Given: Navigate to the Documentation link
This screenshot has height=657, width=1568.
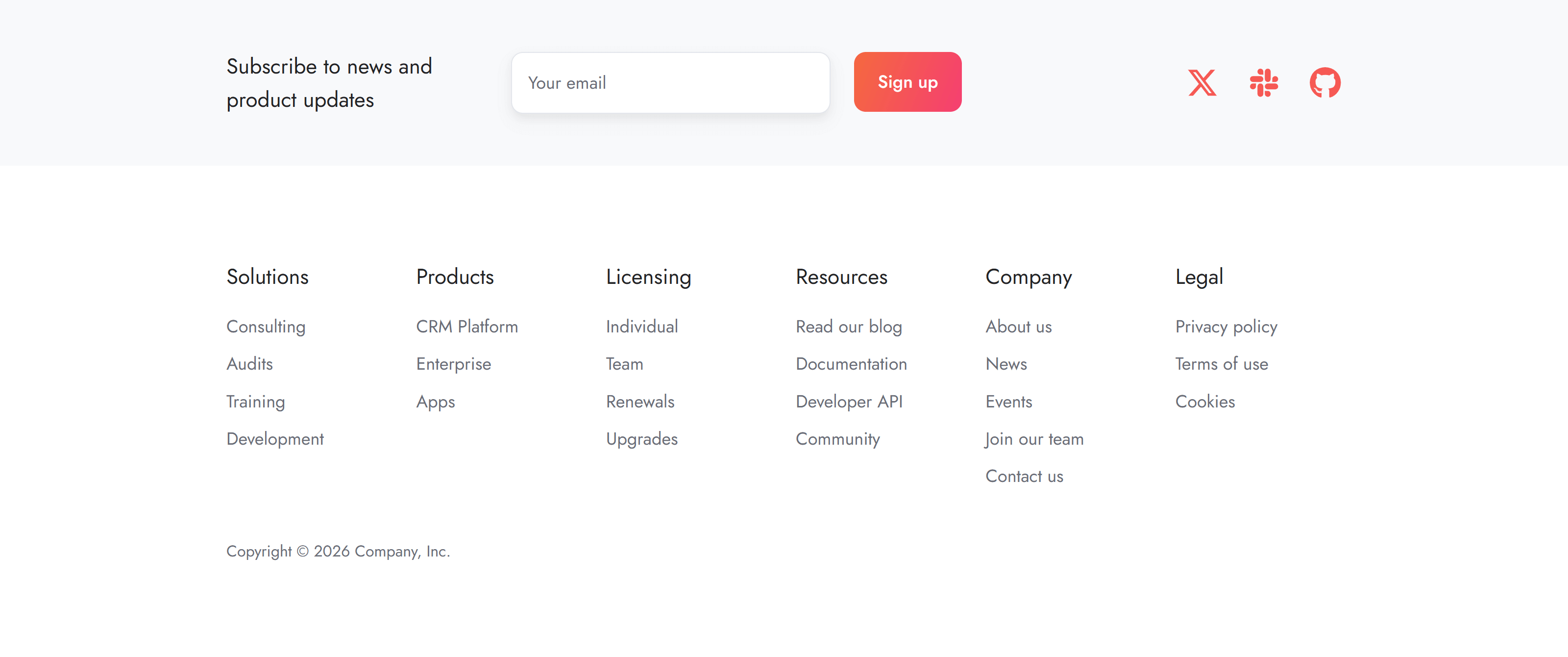Looking at the screenshot, I should coord(851,364).
